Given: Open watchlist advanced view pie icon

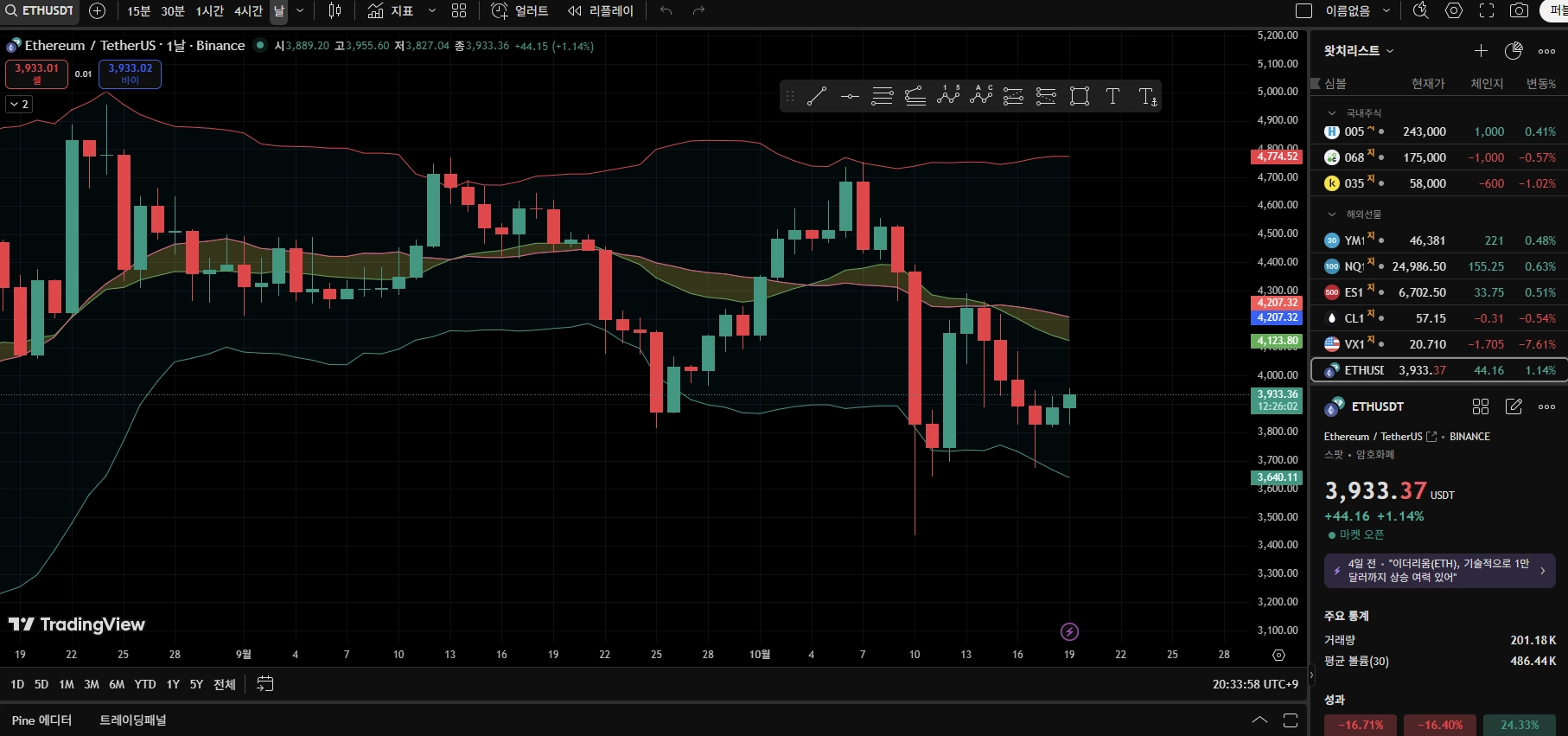Looking at the screenshot, I should tap(1514, 51).
